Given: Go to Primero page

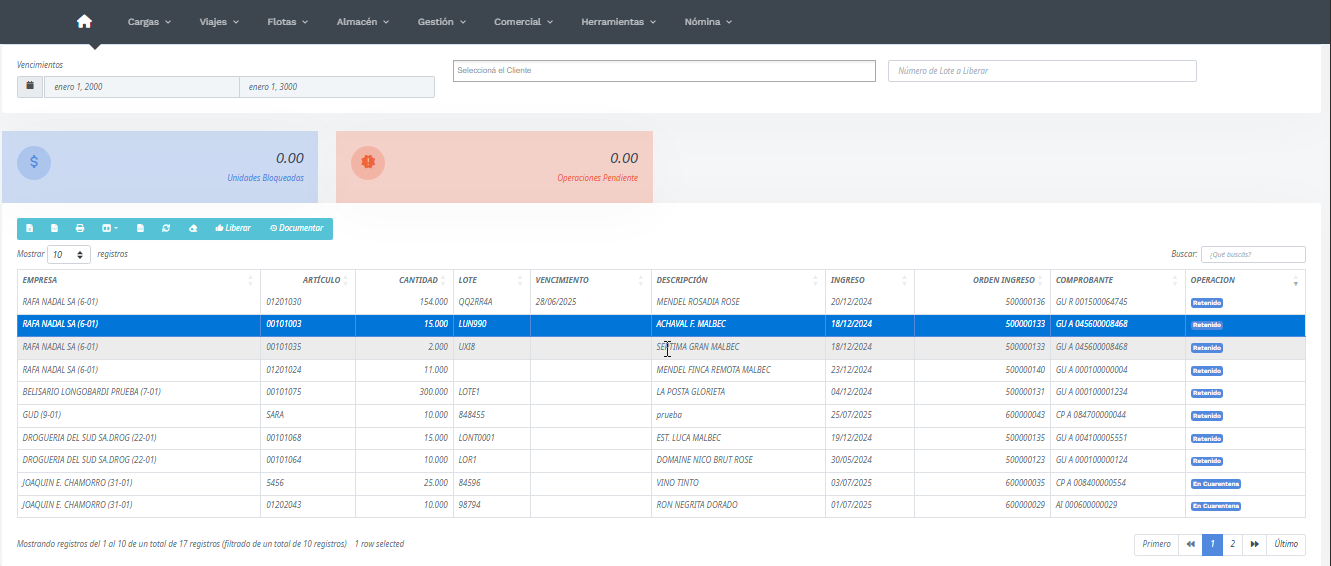Looking at the screenshot, I should click(1156, 544).
